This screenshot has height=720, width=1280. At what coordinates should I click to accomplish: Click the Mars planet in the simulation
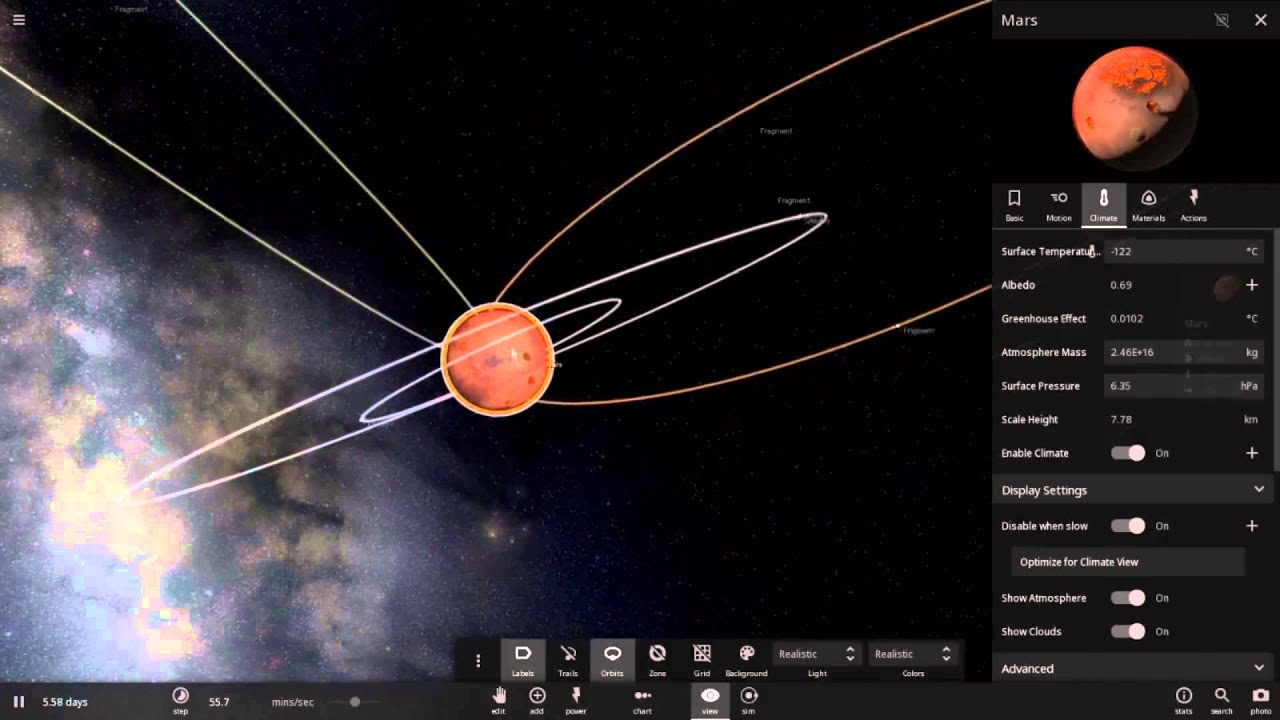tap(497, 359)
